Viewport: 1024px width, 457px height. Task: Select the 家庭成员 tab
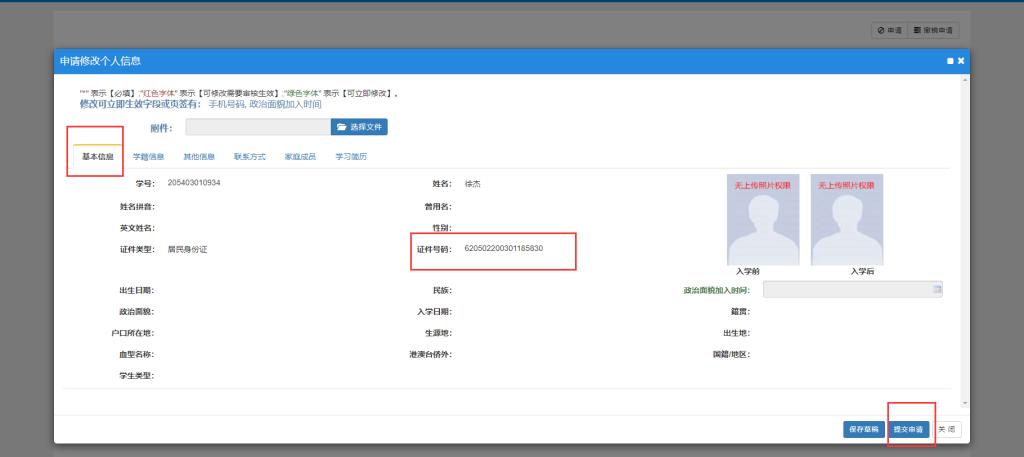300,157
